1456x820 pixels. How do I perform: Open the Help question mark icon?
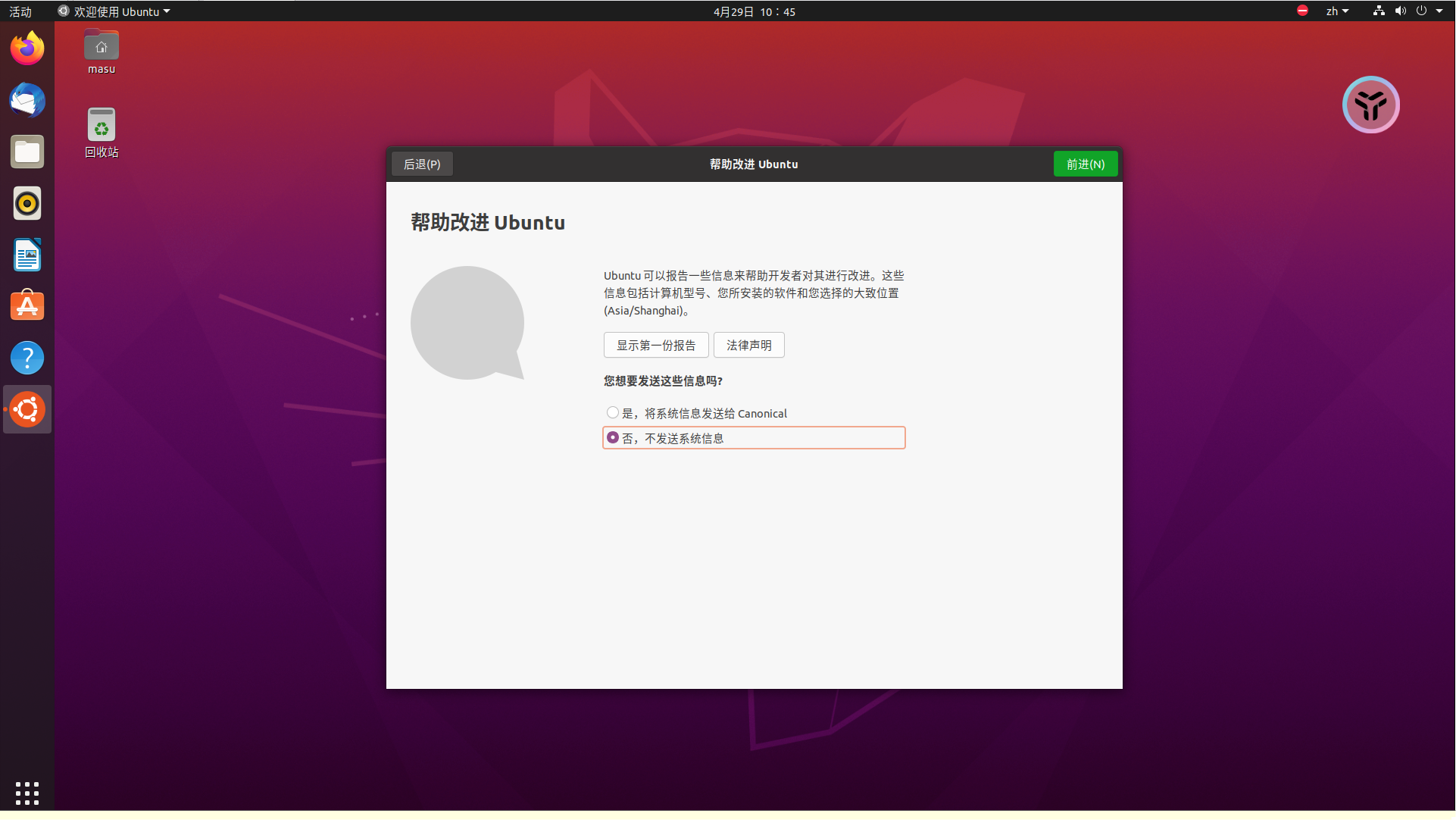point(27,358)
